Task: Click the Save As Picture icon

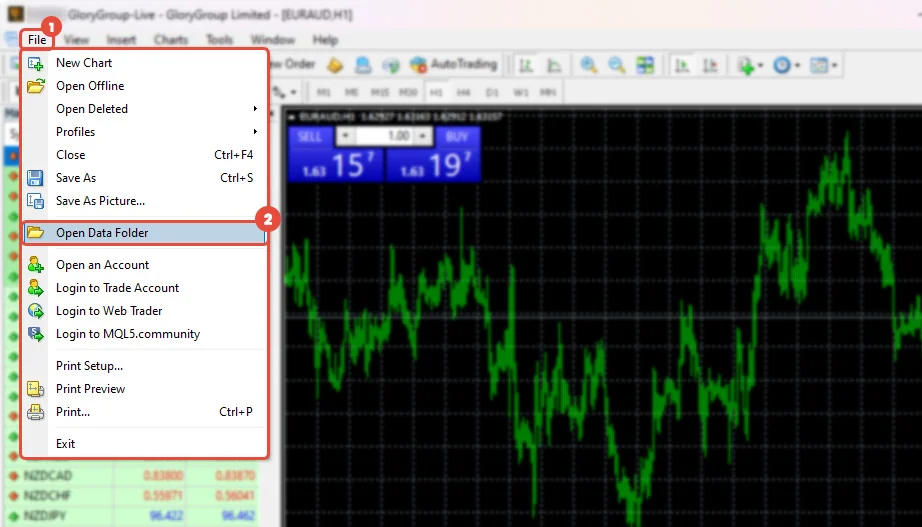Action: pyautogui.click(x=36, y=201)
